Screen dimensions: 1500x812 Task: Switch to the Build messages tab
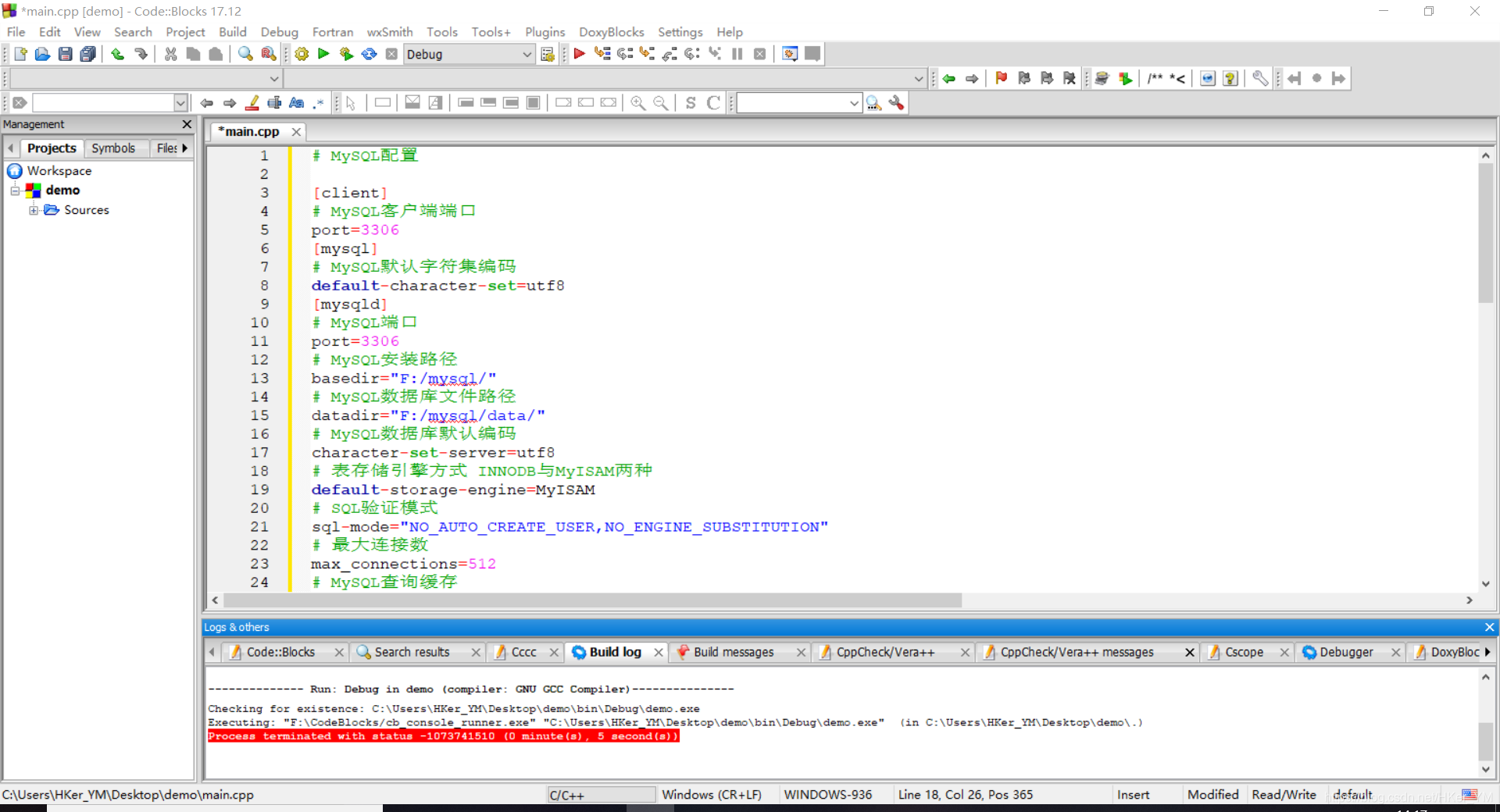coord(734,652)
